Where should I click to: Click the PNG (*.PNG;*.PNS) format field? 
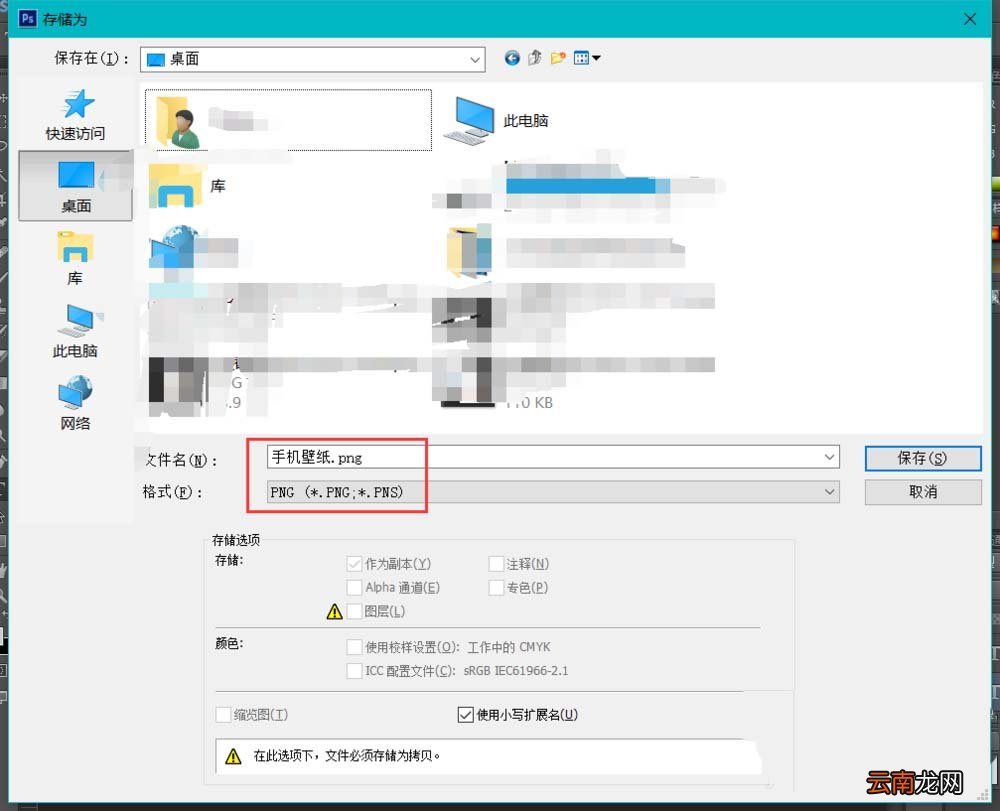553,492
